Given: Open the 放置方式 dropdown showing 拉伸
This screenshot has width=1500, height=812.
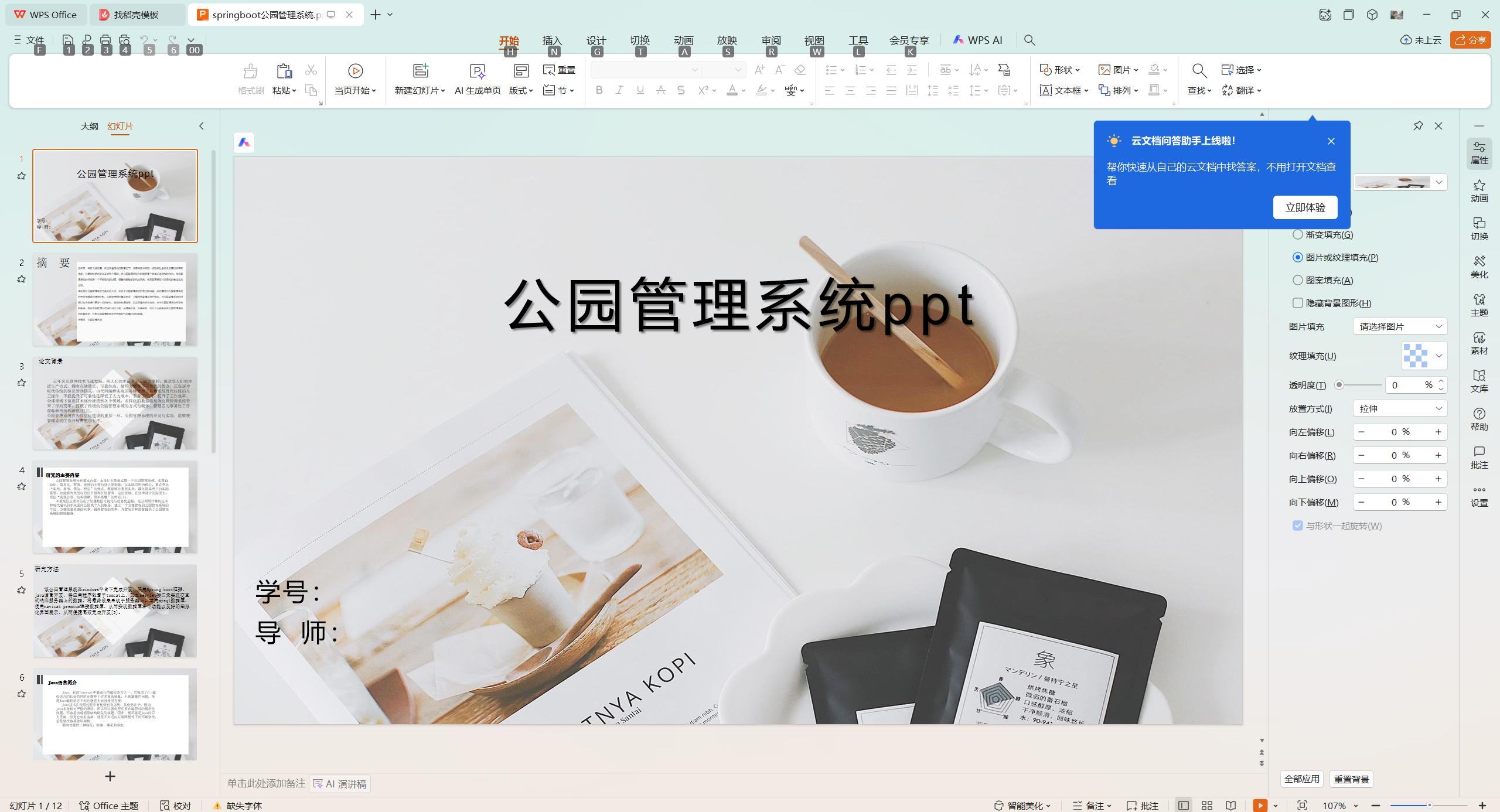Looking at the screenshot, I should pyautogui.click(x=1399, y=408).
